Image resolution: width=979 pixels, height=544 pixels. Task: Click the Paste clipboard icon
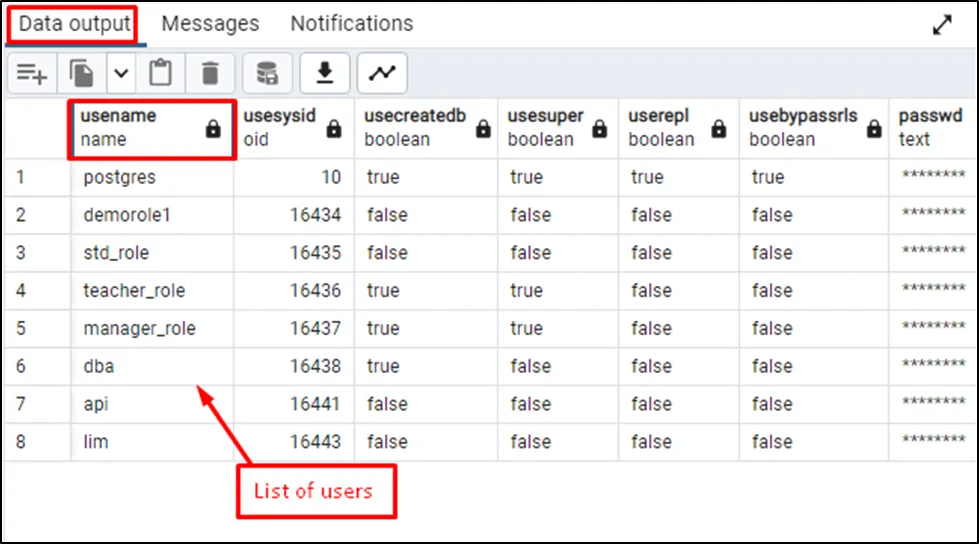pos(160,73)
